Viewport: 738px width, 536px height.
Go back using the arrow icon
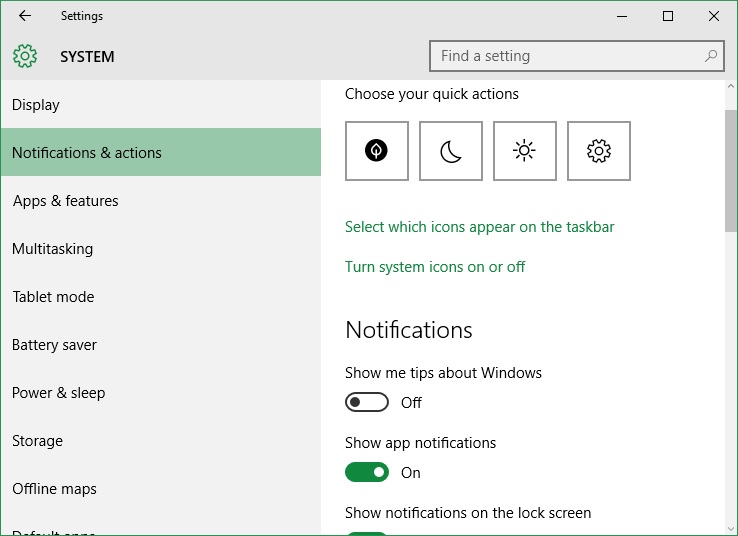tap(25, 16)
